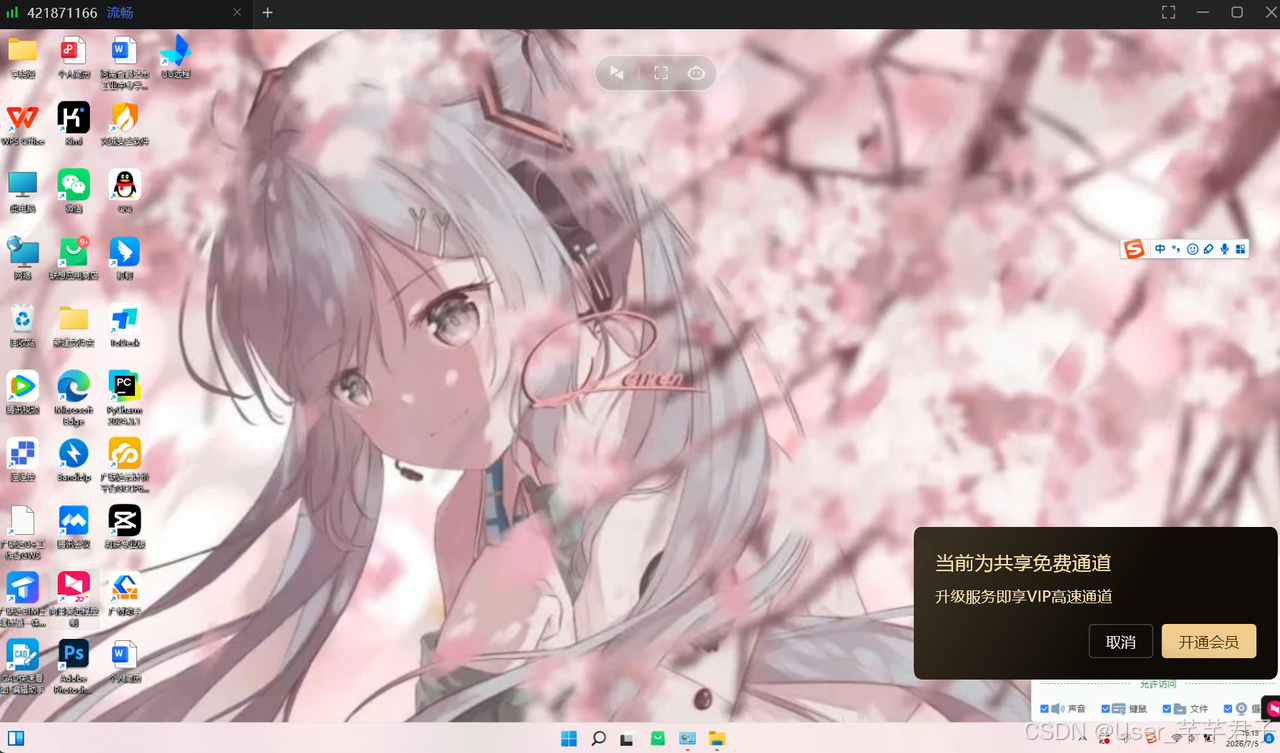Open the Adobe Photoshop desktop shortcut

(73, 666)
